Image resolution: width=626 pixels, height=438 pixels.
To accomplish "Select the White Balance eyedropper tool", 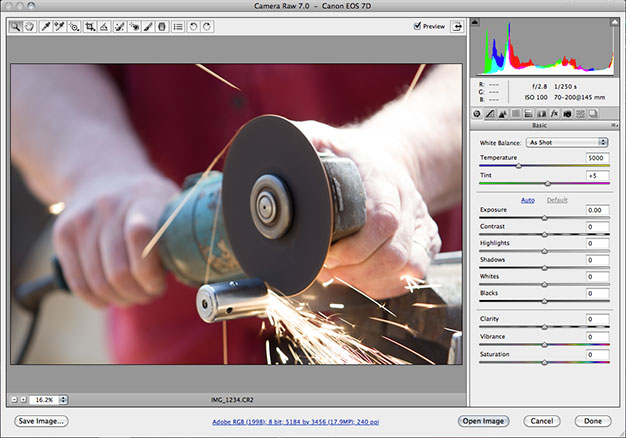I will tap(46, 27).
